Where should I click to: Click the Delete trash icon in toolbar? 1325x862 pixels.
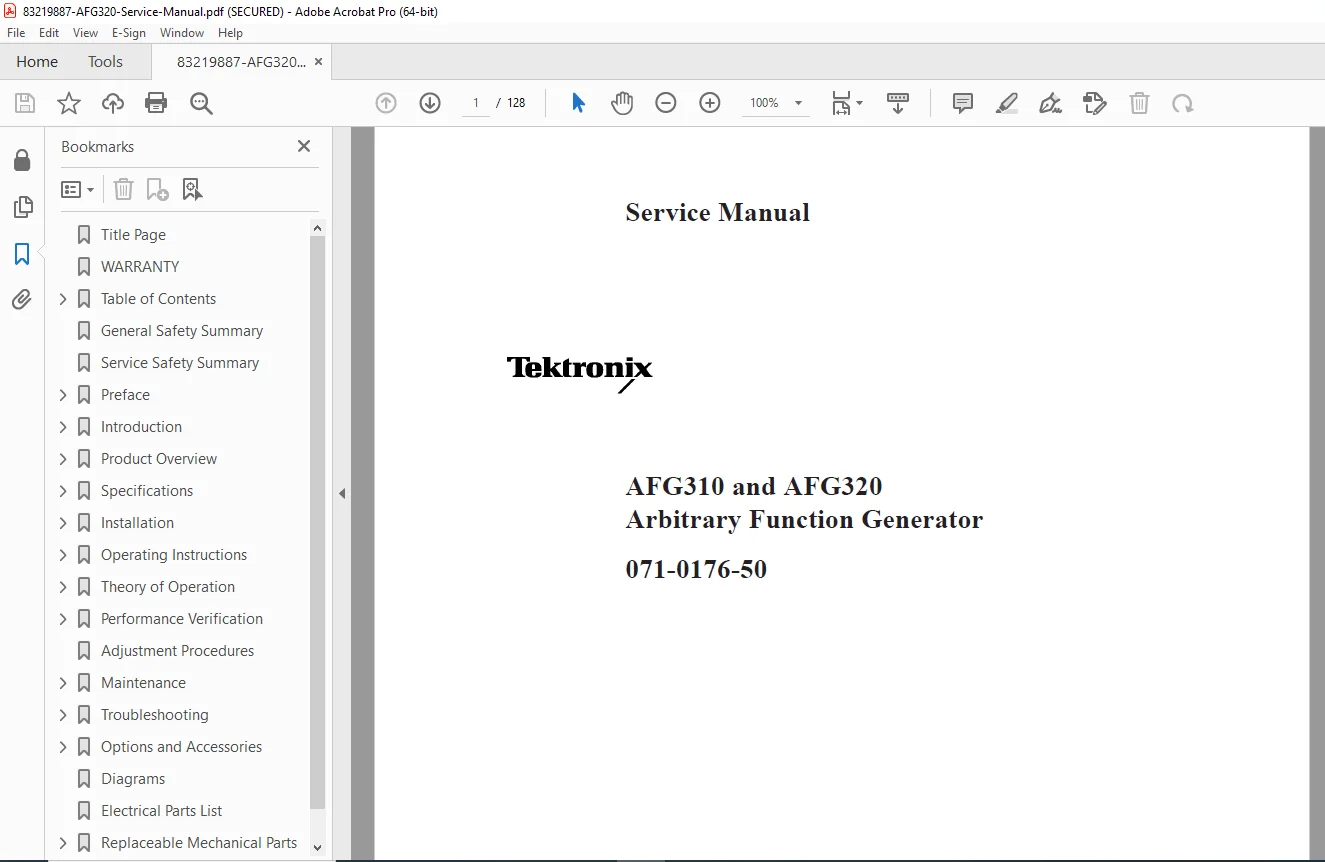(1139, 103)
